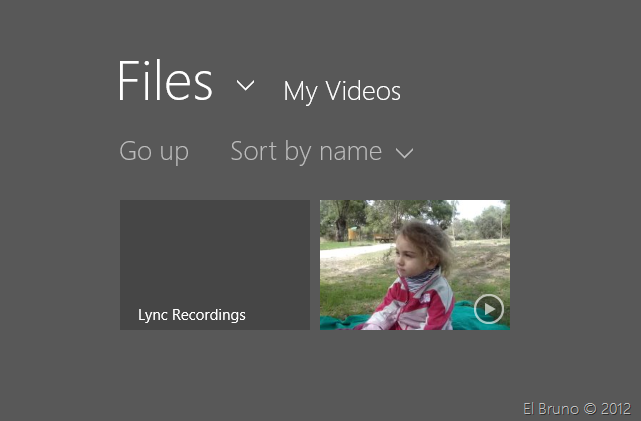This screenshot has height=421, width=641.
Task: Click the El Bruno © 2012 watermark
Action: pos(576,408)
